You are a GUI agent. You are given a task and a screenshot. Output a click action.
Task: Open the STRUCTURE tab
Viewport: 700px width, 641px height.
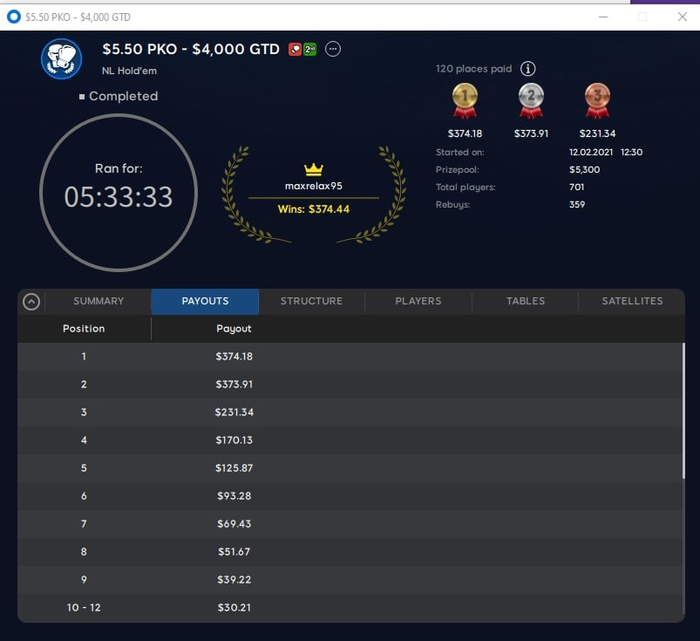pyautogui.click(x=312, y=301)
